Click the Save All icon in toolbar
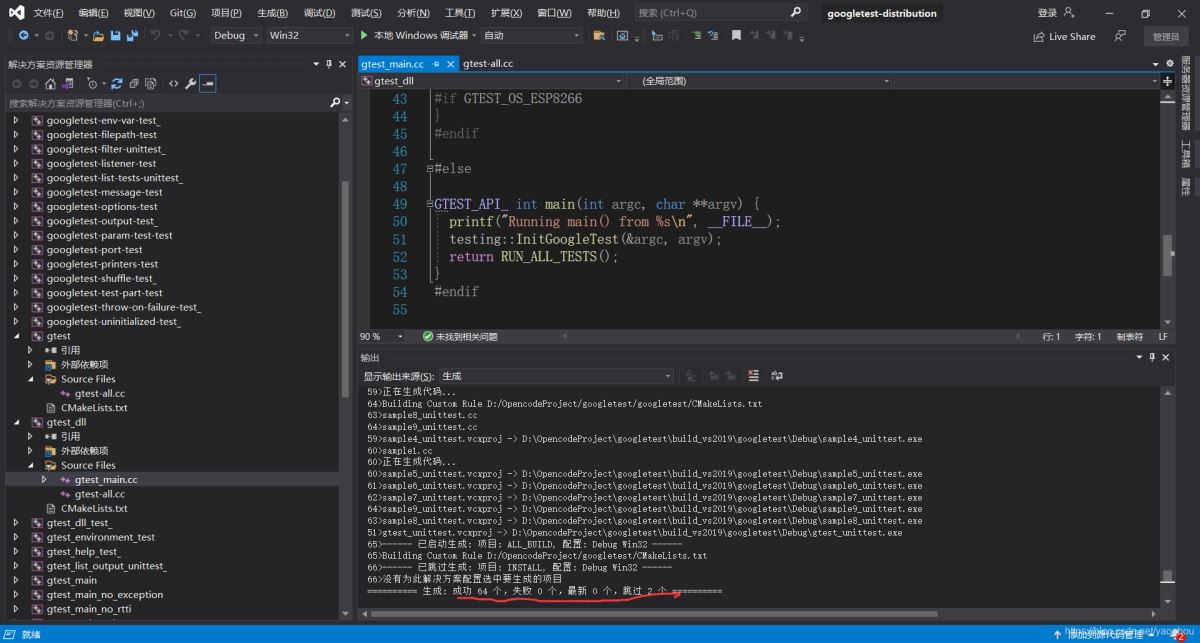This screenshot has height=643, width=1200. (x=133, y=35)
